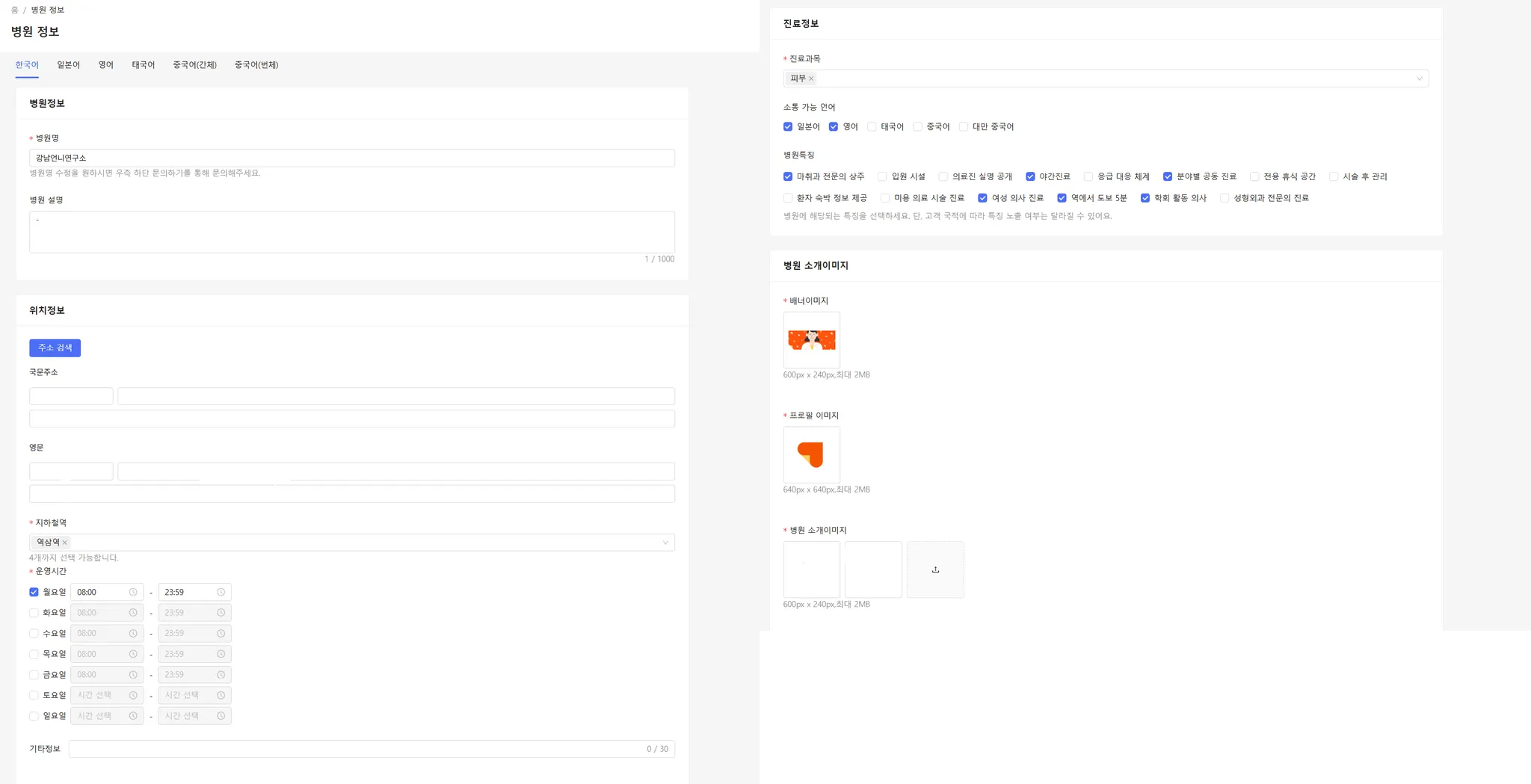Uncheck the 월요일 operating day checkbox
The height and width of the screenshot is (784, 1531).
click(x=34, y=592)
